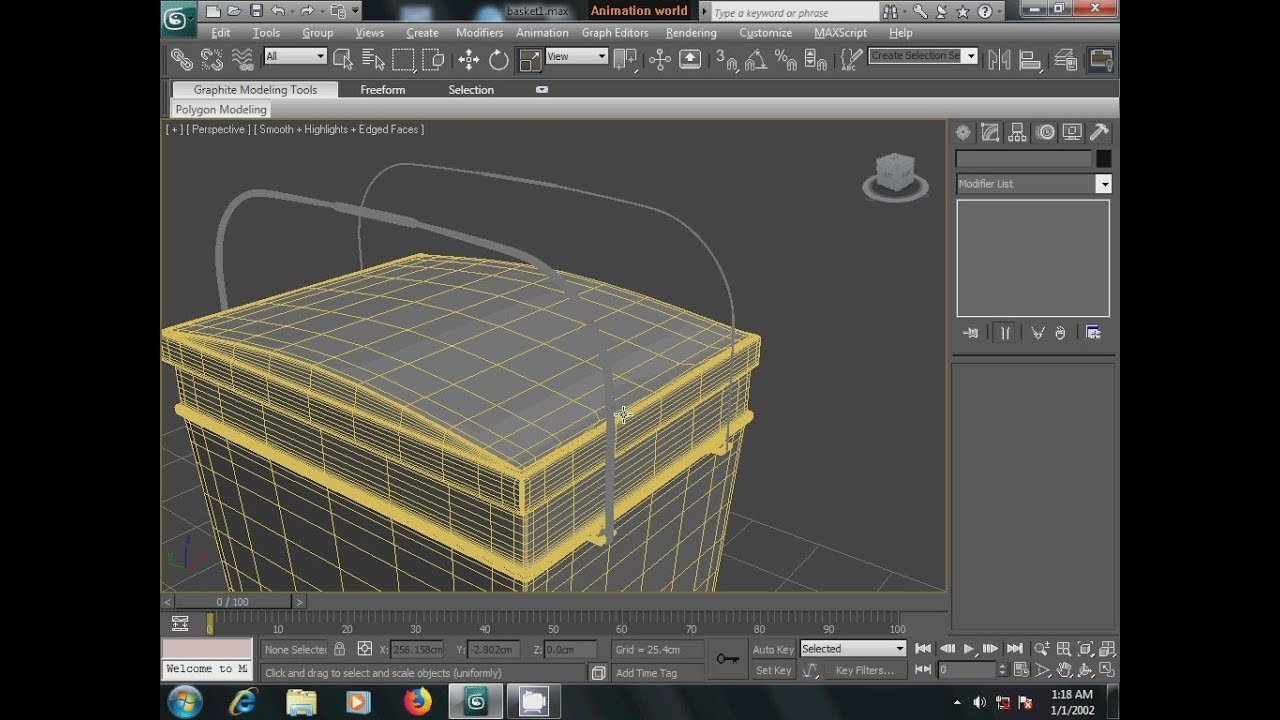Open Select by Name dialog icon
Screen dimensions: 1280x720
(373, 60)
